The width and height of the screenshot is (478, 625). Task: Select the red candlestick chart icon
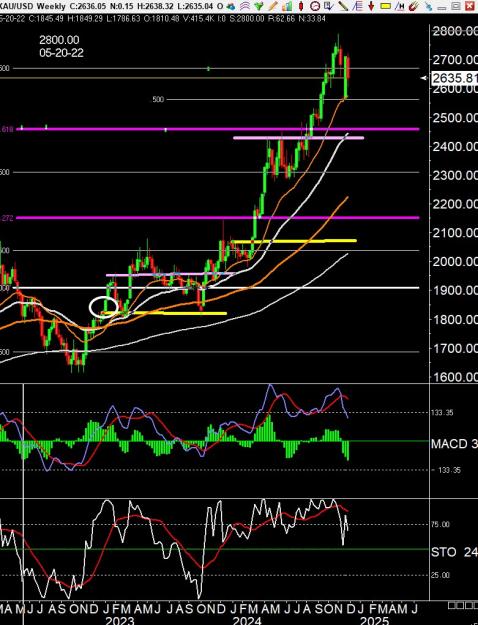point(301,6)
